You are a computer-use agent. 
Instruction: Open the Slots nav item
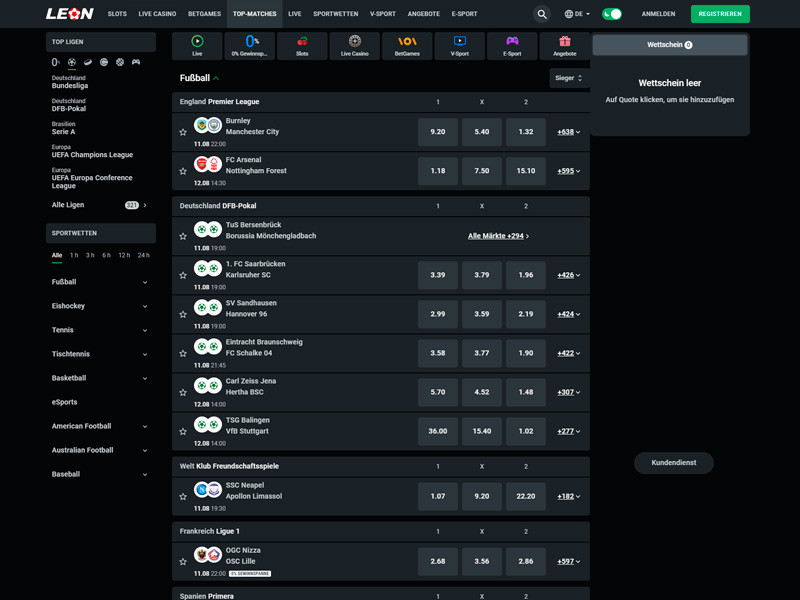coord(117,14)
